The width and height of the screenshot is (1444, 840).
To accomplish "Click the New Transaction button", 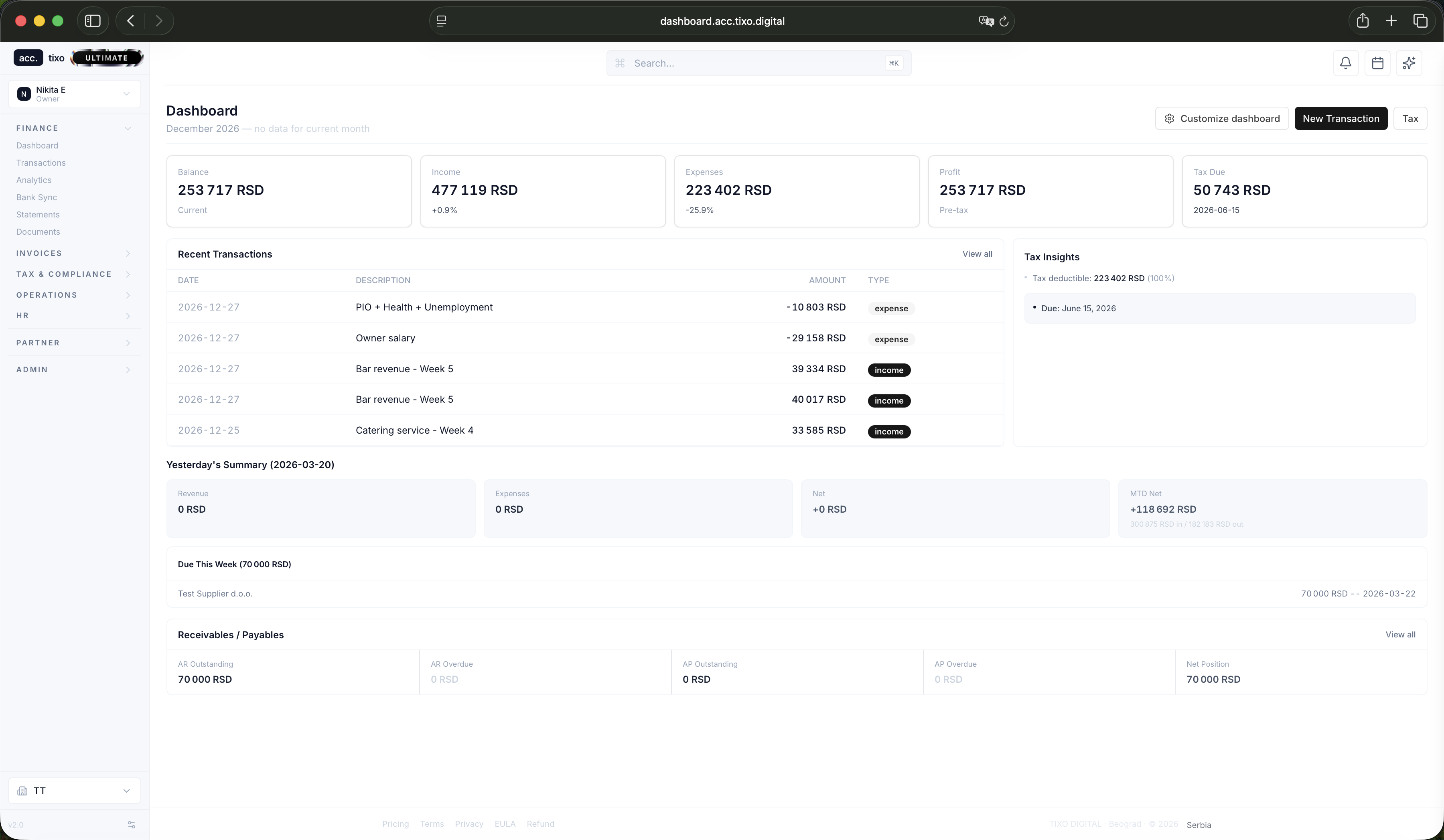I will [1340, 119].
